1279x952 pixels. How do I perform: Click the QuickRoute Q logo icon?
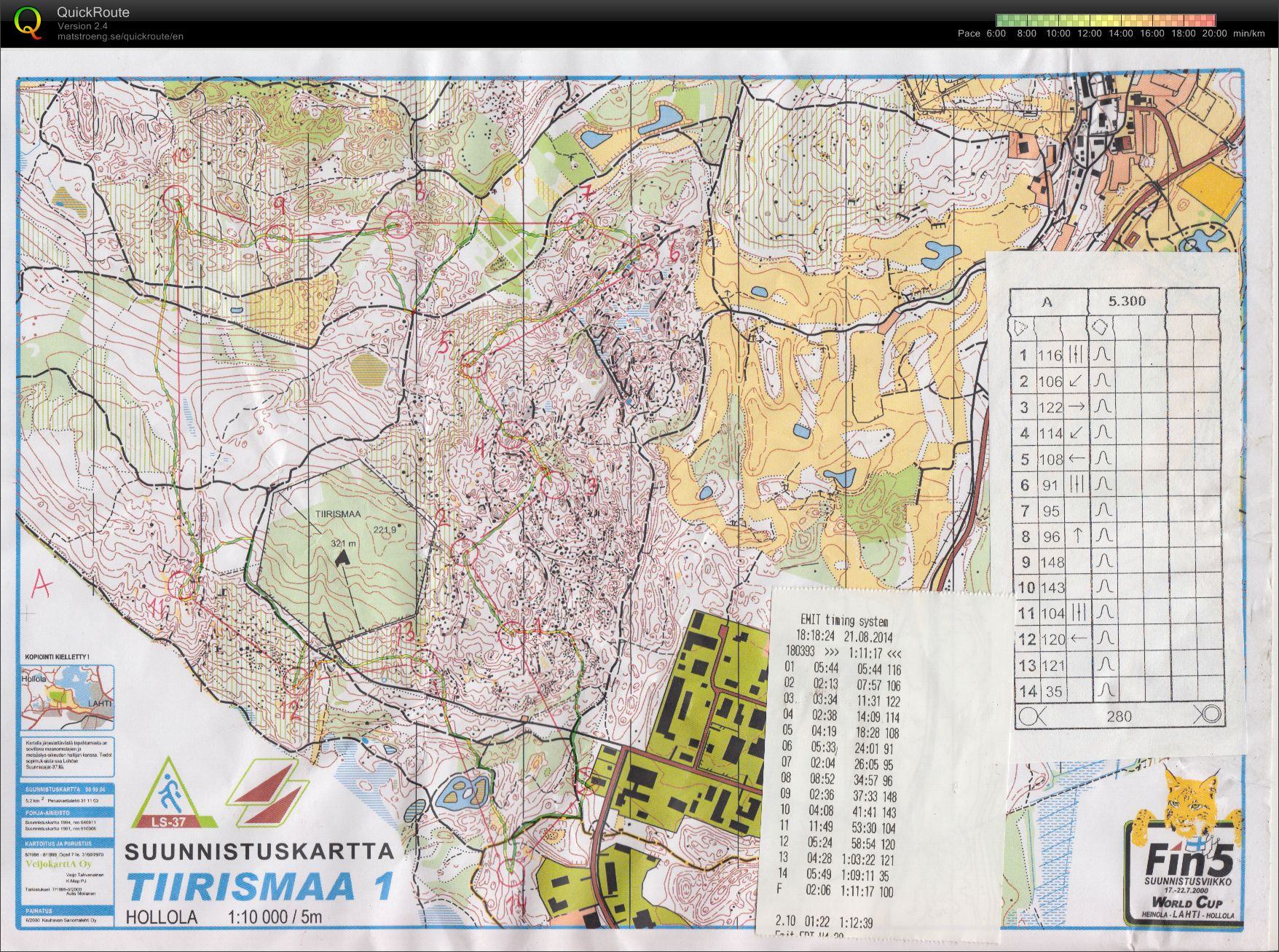click(28, 22)
